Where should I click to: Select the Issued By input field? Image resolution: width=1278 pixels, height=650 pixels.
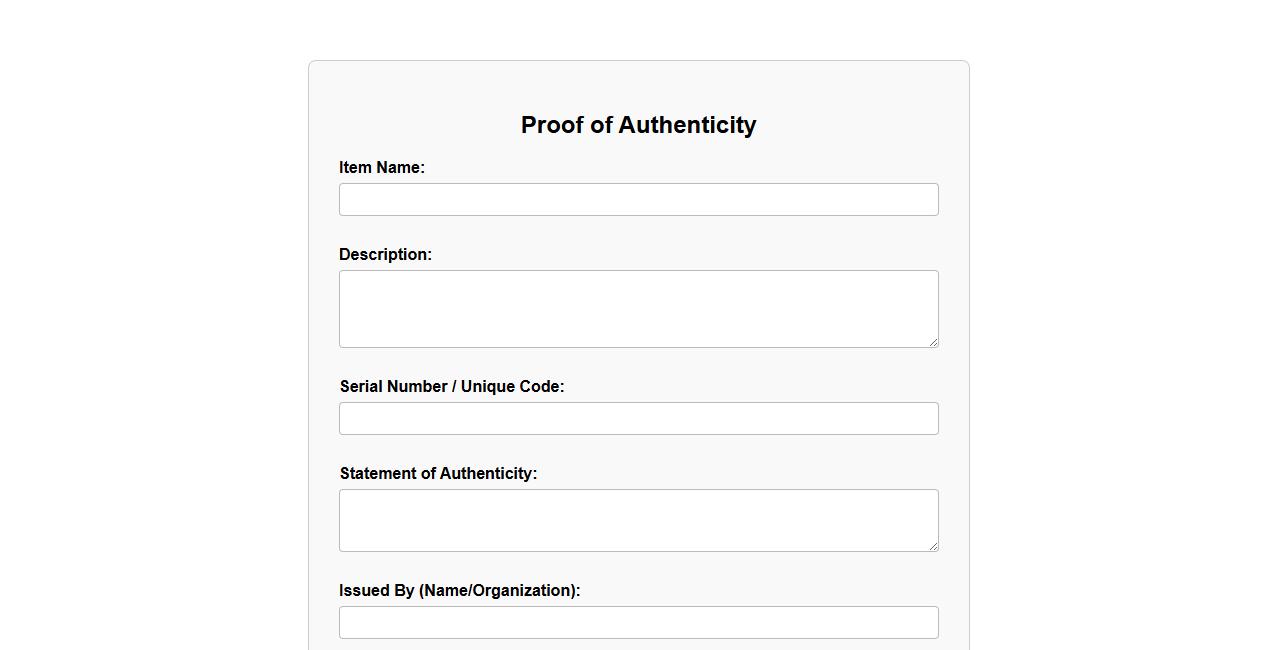tap(638, 622)
